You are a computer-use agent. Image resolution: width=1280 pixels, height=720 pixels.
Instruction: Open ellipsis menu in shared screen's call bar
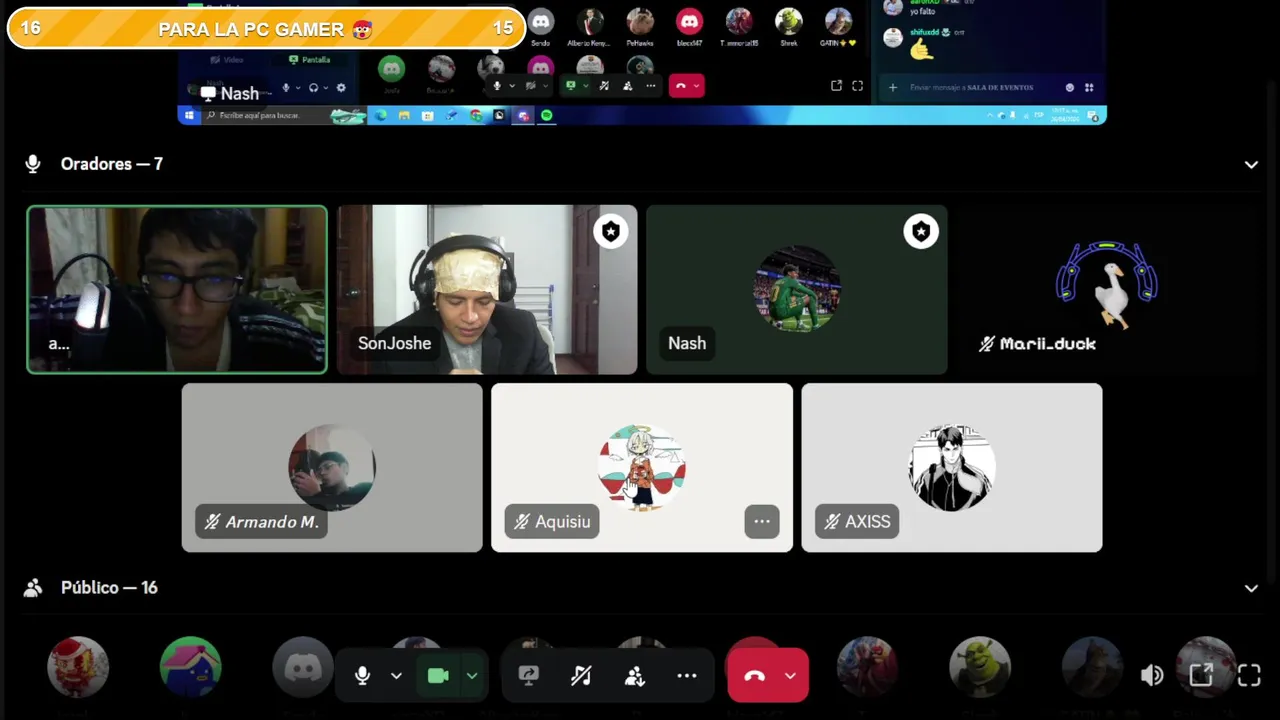pos(651,86)
